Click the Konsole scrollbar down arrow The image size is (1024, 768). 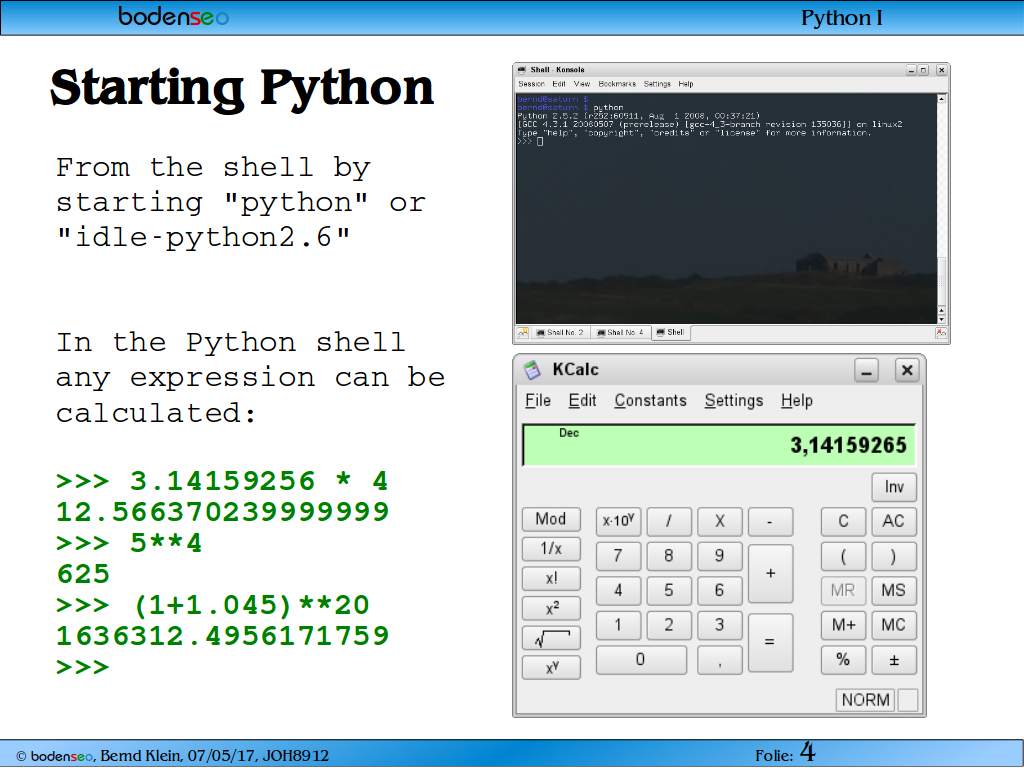tap(942, 319)
